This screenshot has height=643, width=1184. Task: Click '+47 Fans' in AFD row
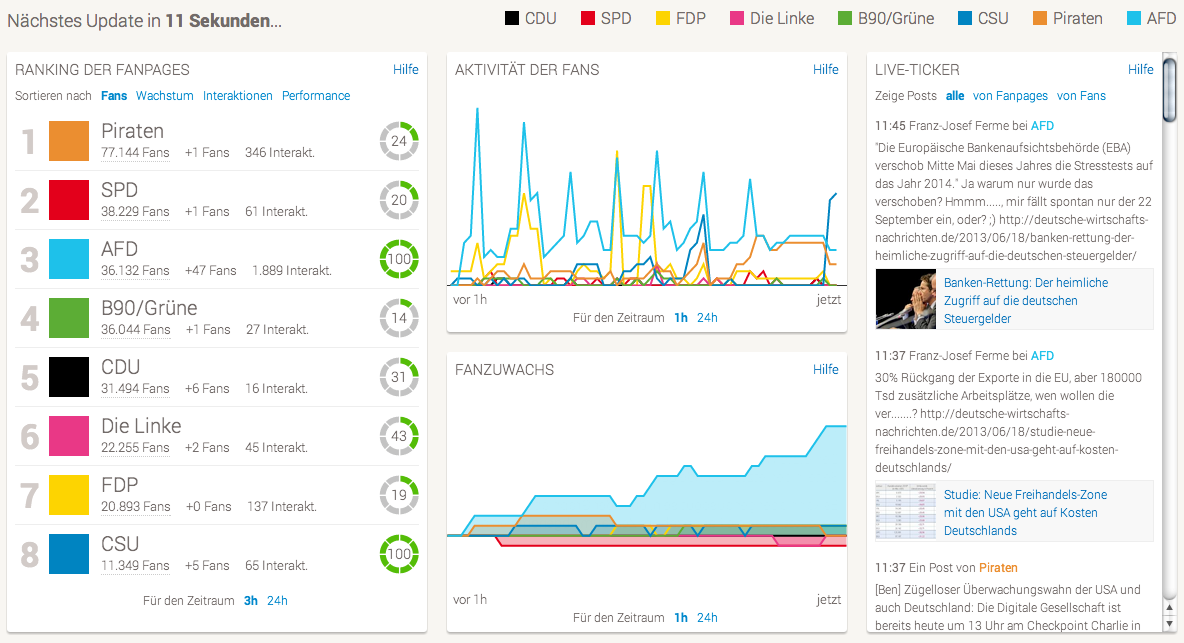(x=211, y=270)
